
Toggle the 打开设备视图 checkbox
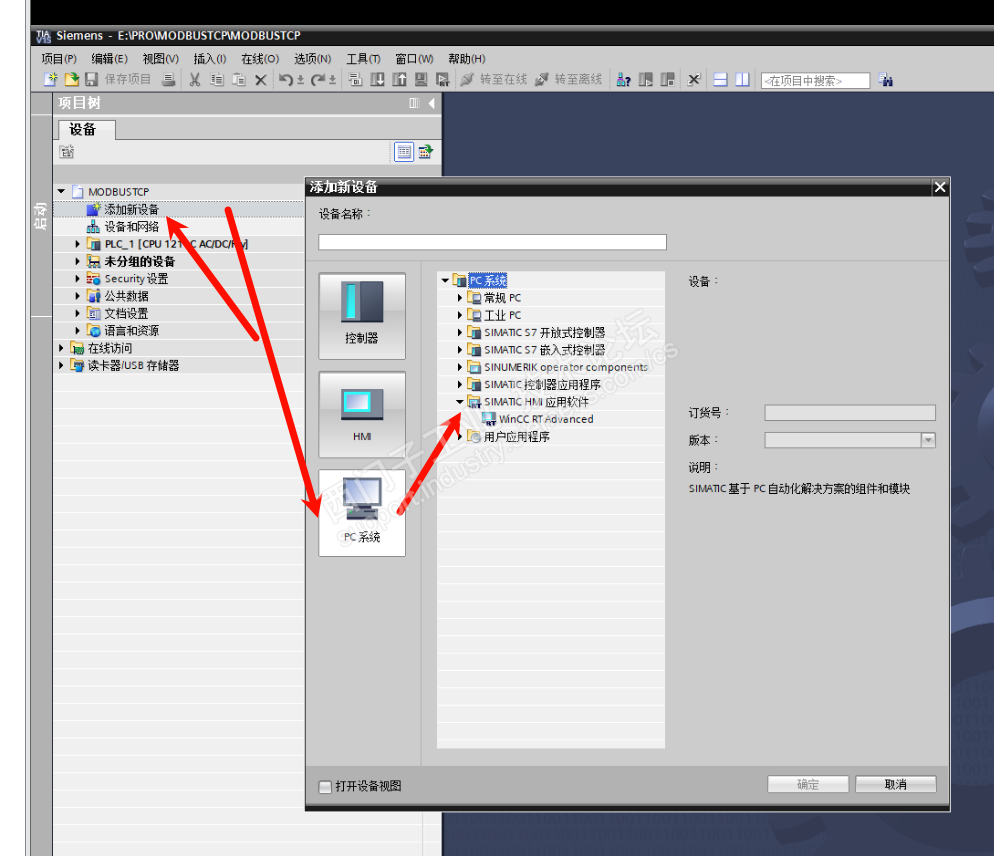click(325, 787)
